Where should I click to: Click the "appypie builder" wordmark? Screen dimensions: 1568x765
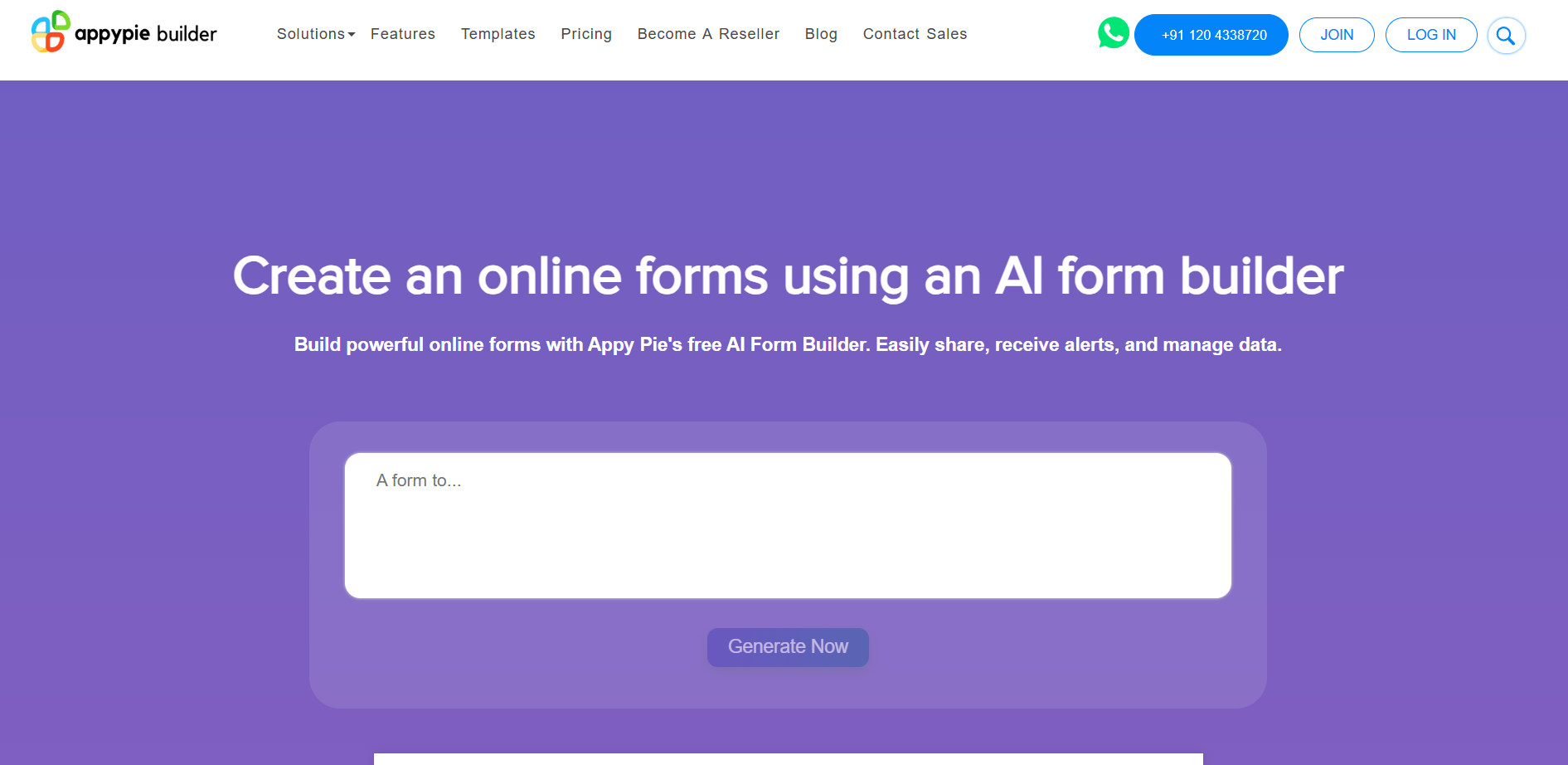tap(146, 34)
